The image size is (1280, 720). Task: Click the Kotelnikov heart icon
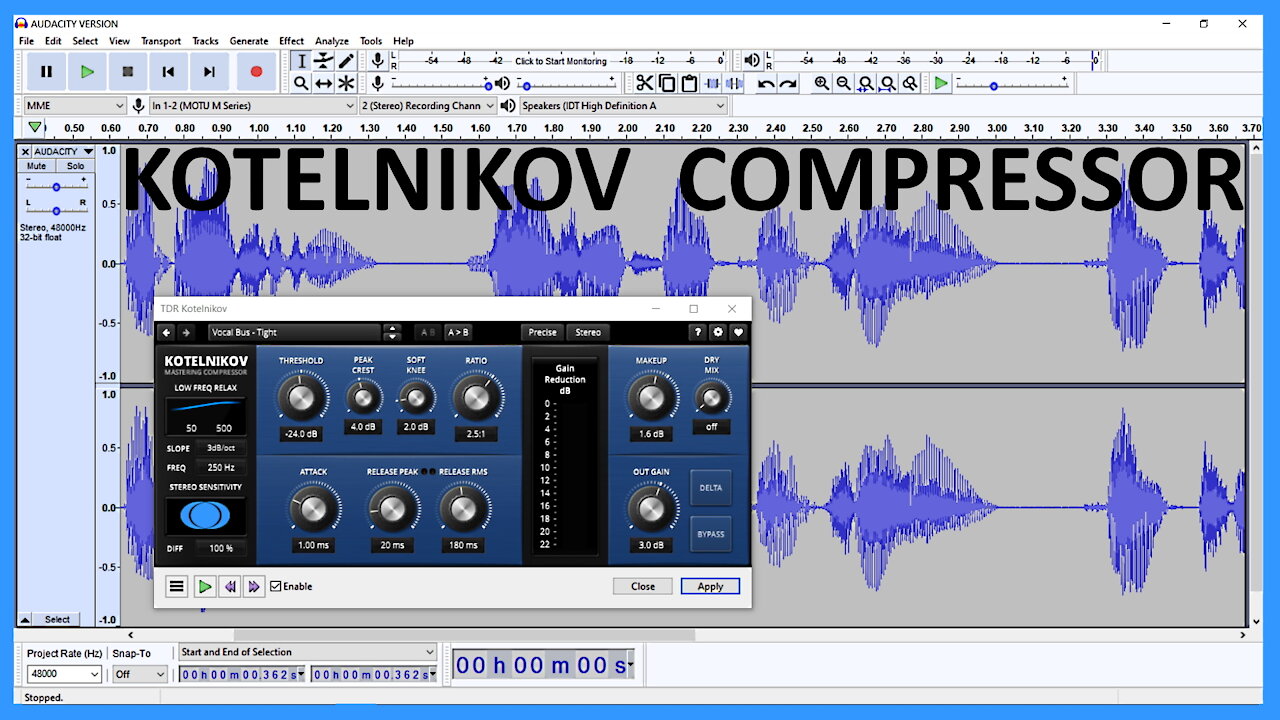point(738,332)
